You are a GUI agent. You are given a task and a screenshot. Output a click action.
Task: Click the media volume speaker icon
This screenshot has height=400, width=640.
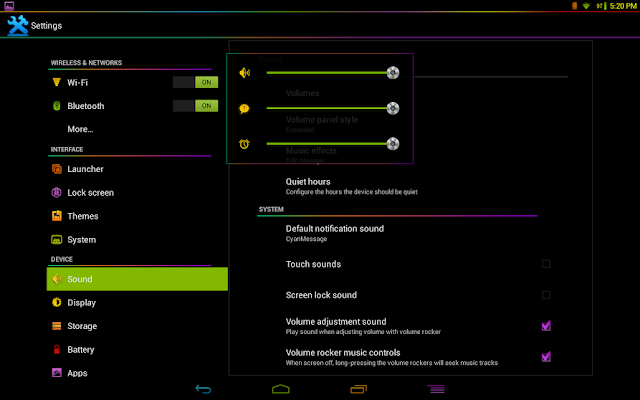[x=244, y=73]
